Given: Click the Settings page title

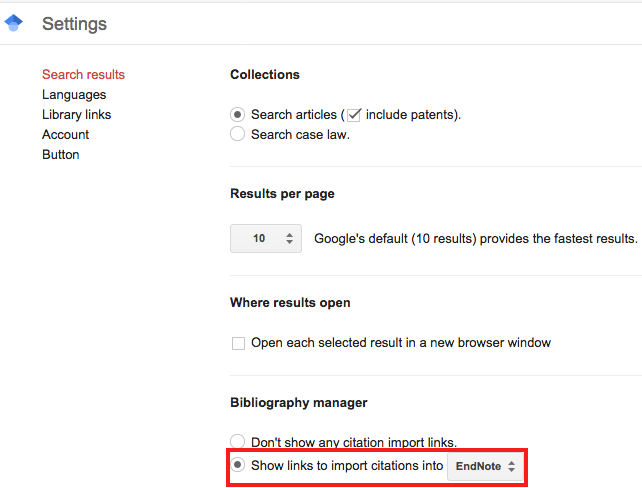Looking at the screenshot, I should click(x=75, y=24).
